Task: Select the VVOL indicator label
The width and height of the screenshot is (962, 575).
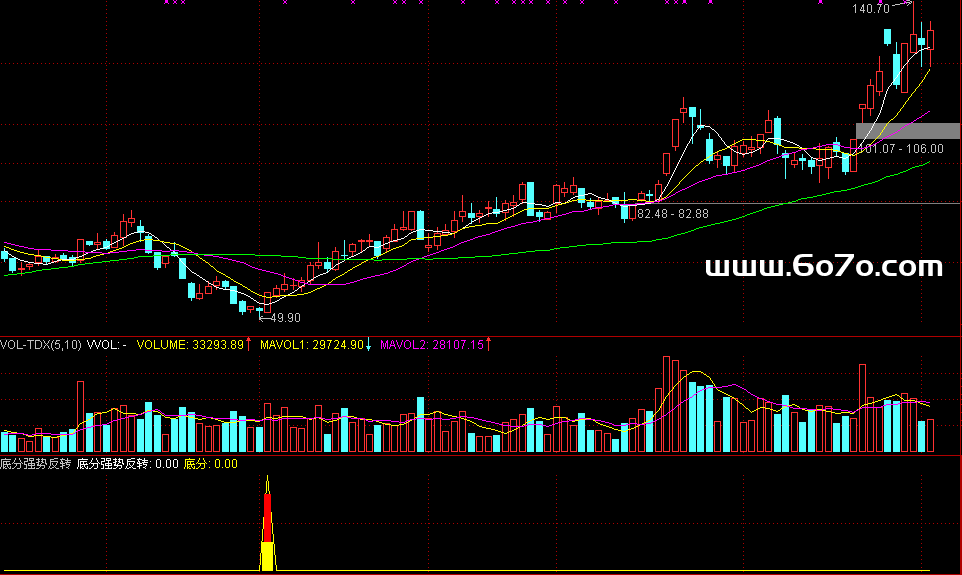Action: pos(106,345)
